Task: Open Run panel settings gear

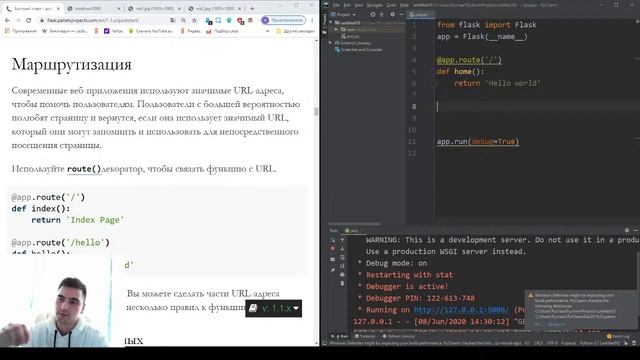Action: point(627,231)
